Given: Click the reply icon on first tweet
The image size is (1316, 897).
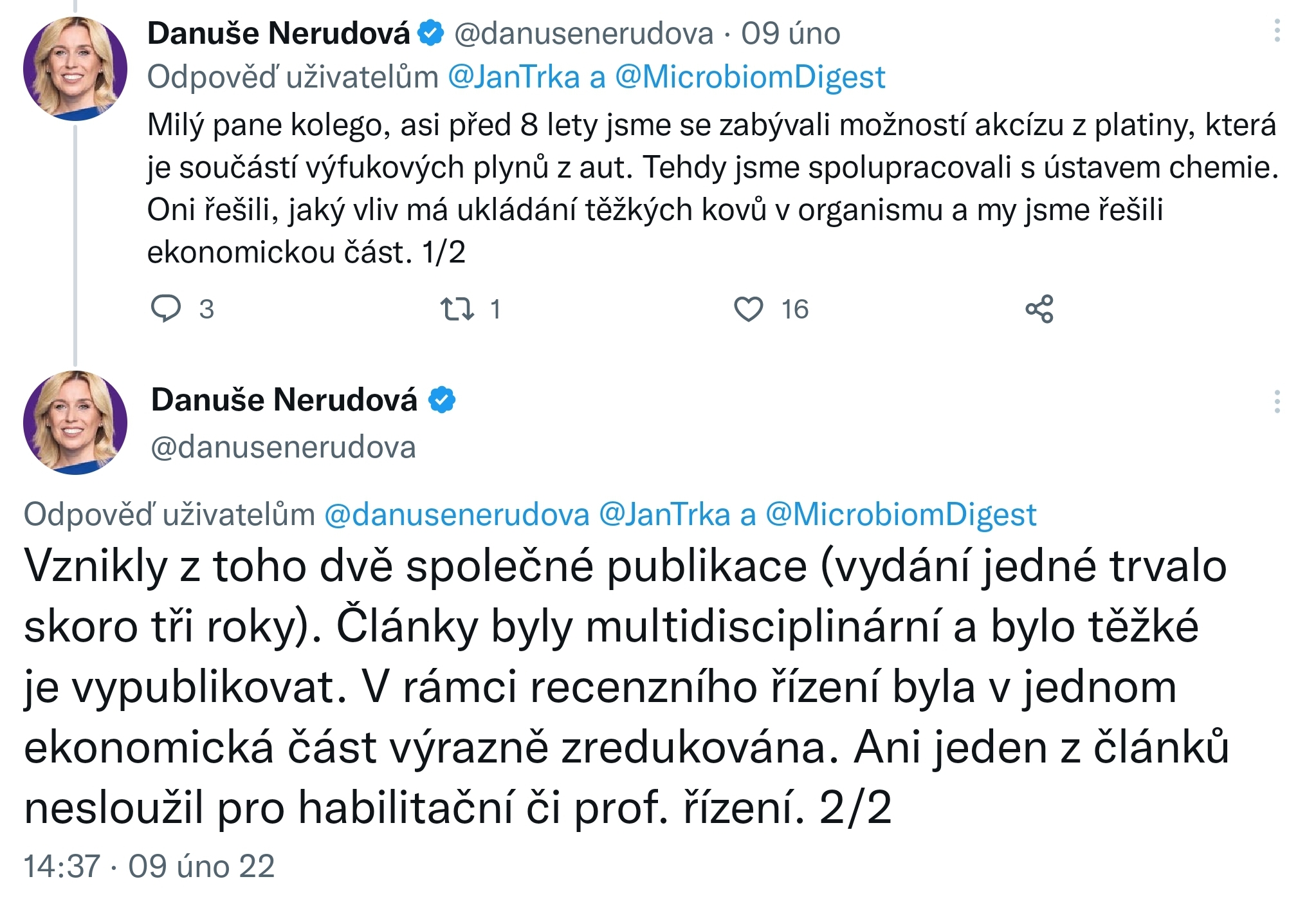Looking at the screenshot, I should pos(166,309).
